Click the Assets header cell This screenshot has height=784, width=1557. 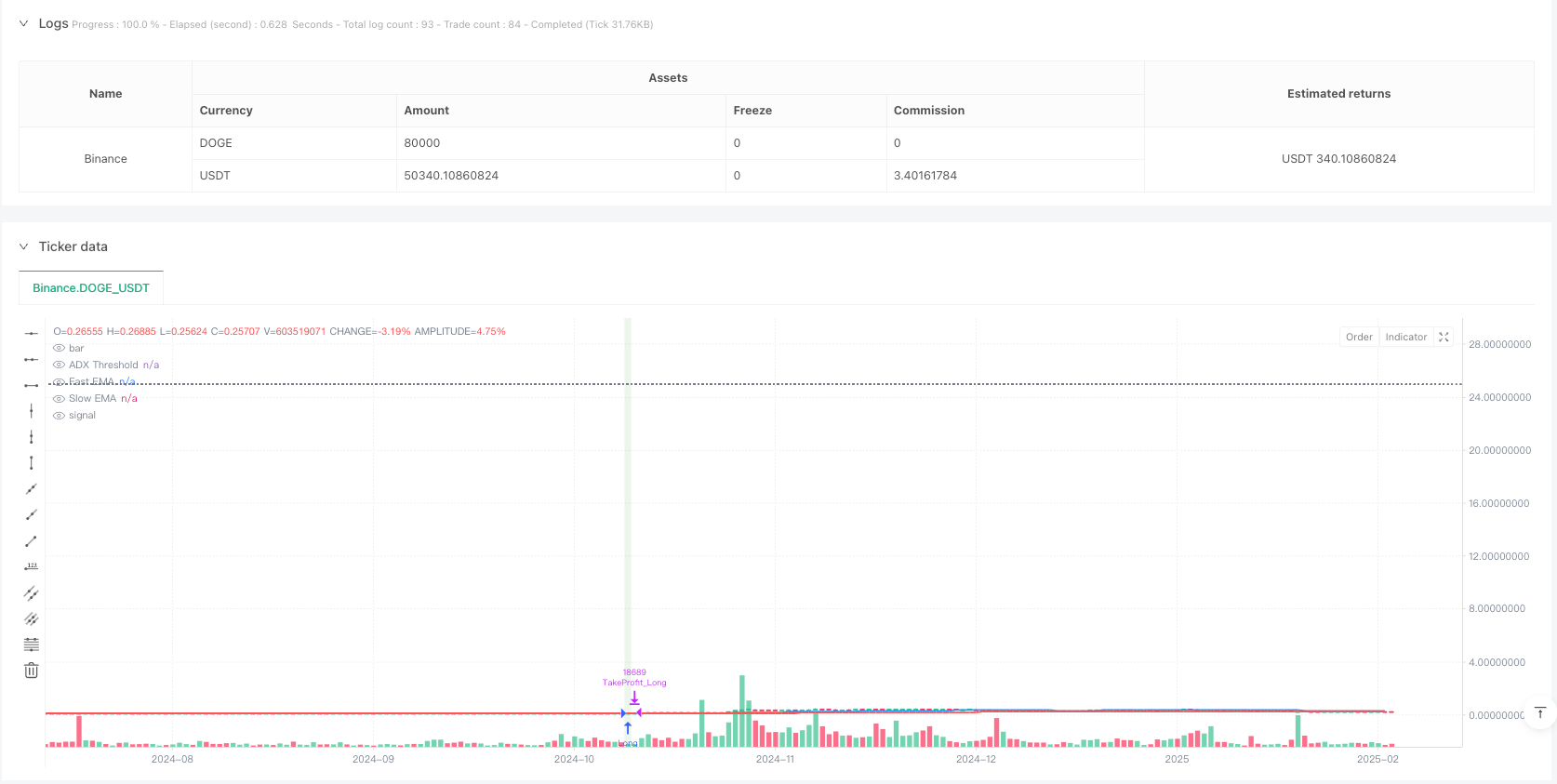[x=668, y=78]
